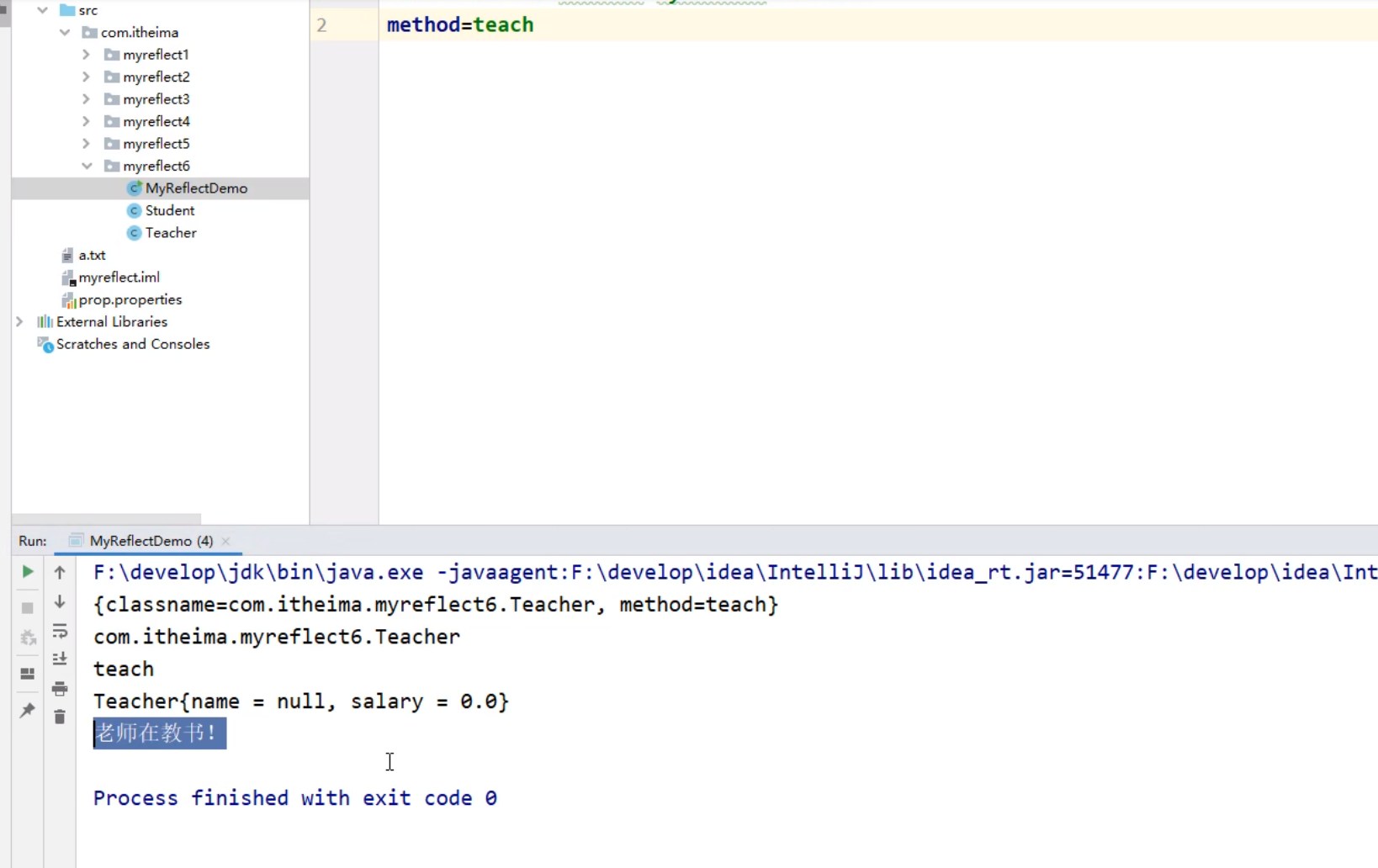Collapse the com.itheima package
Viewport: 1378px width, 868px height.
click(65, 32)
